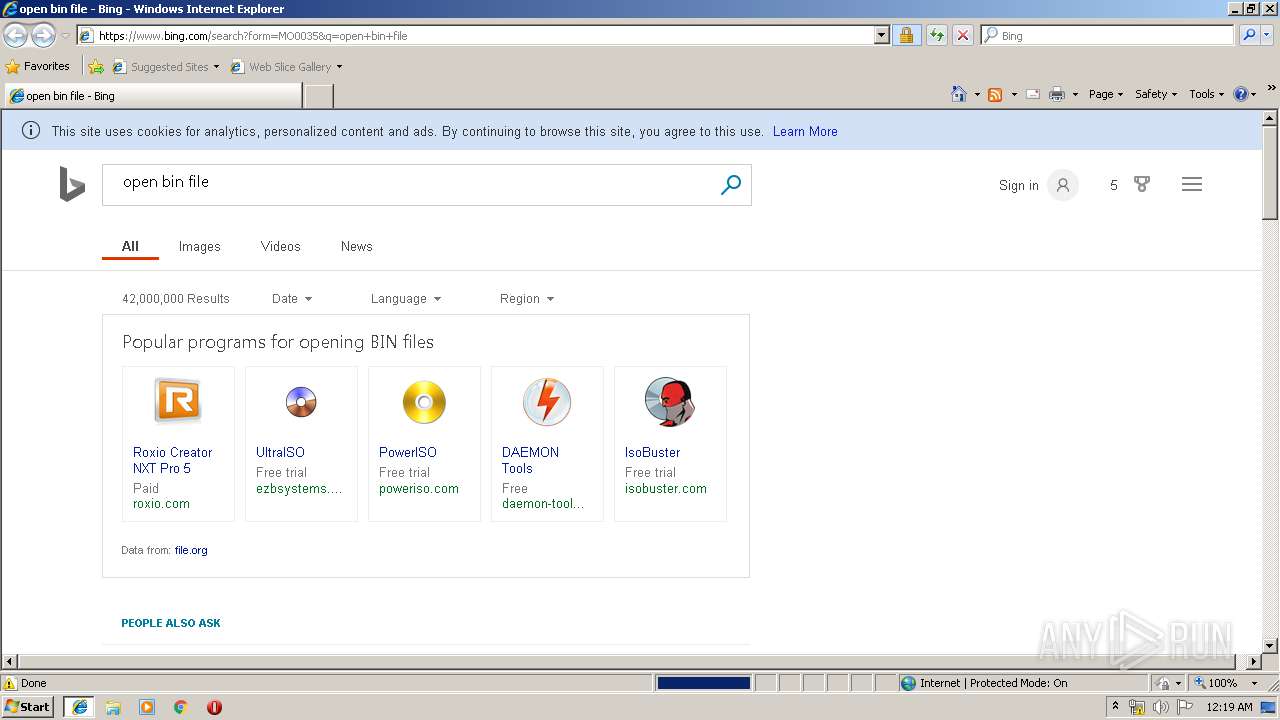Click Internet Explorer icon in taskbar
The image size is (1280, 720).
point(79,707)
